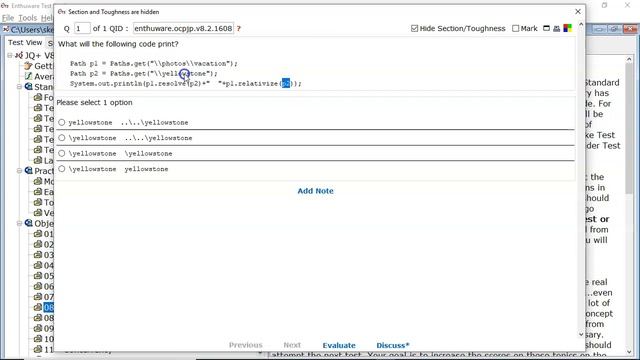This screenshot has height=360, width=640.
Task: Open the File menu
Action: (x=8, y=18)
